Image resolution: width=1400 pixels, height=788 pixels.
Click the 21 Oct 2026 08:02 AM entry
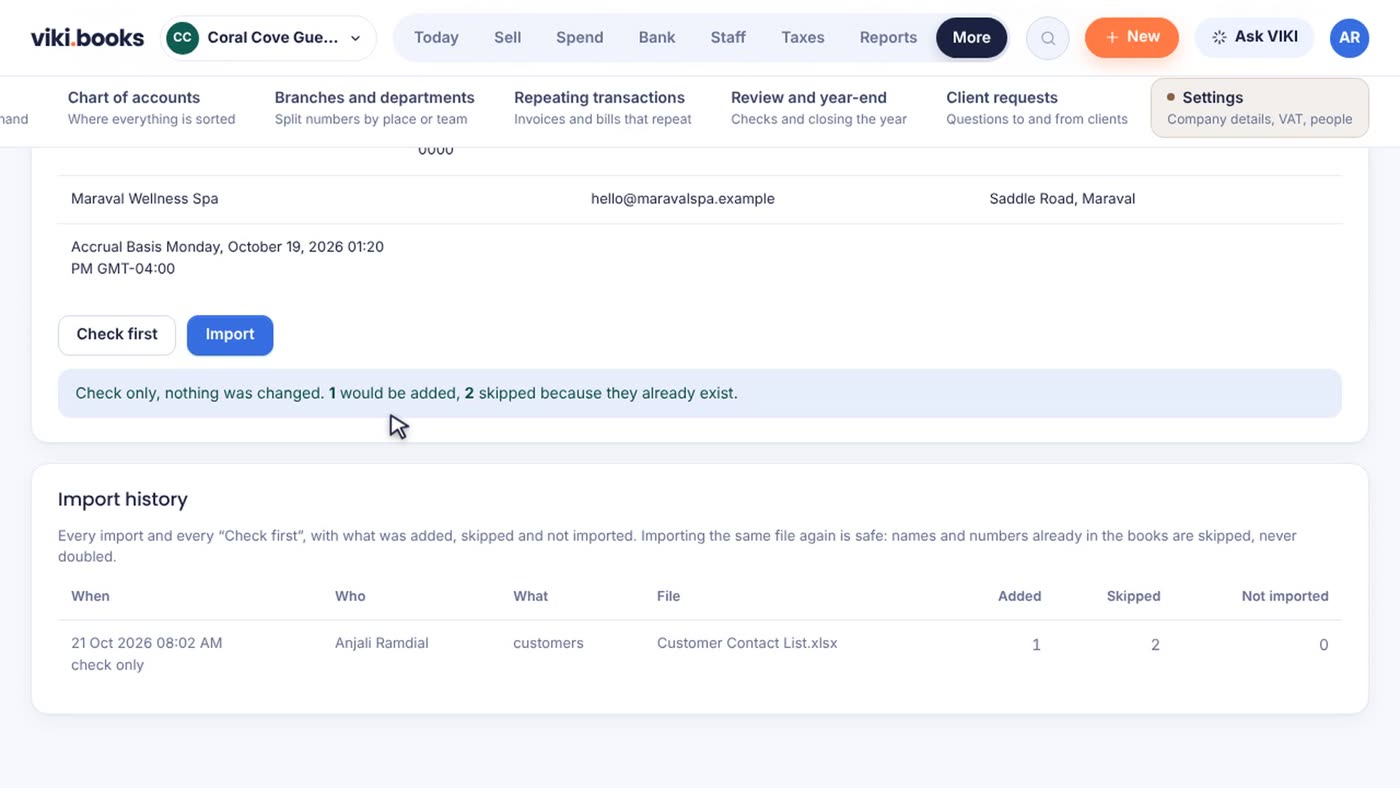[x=146, y=643]
